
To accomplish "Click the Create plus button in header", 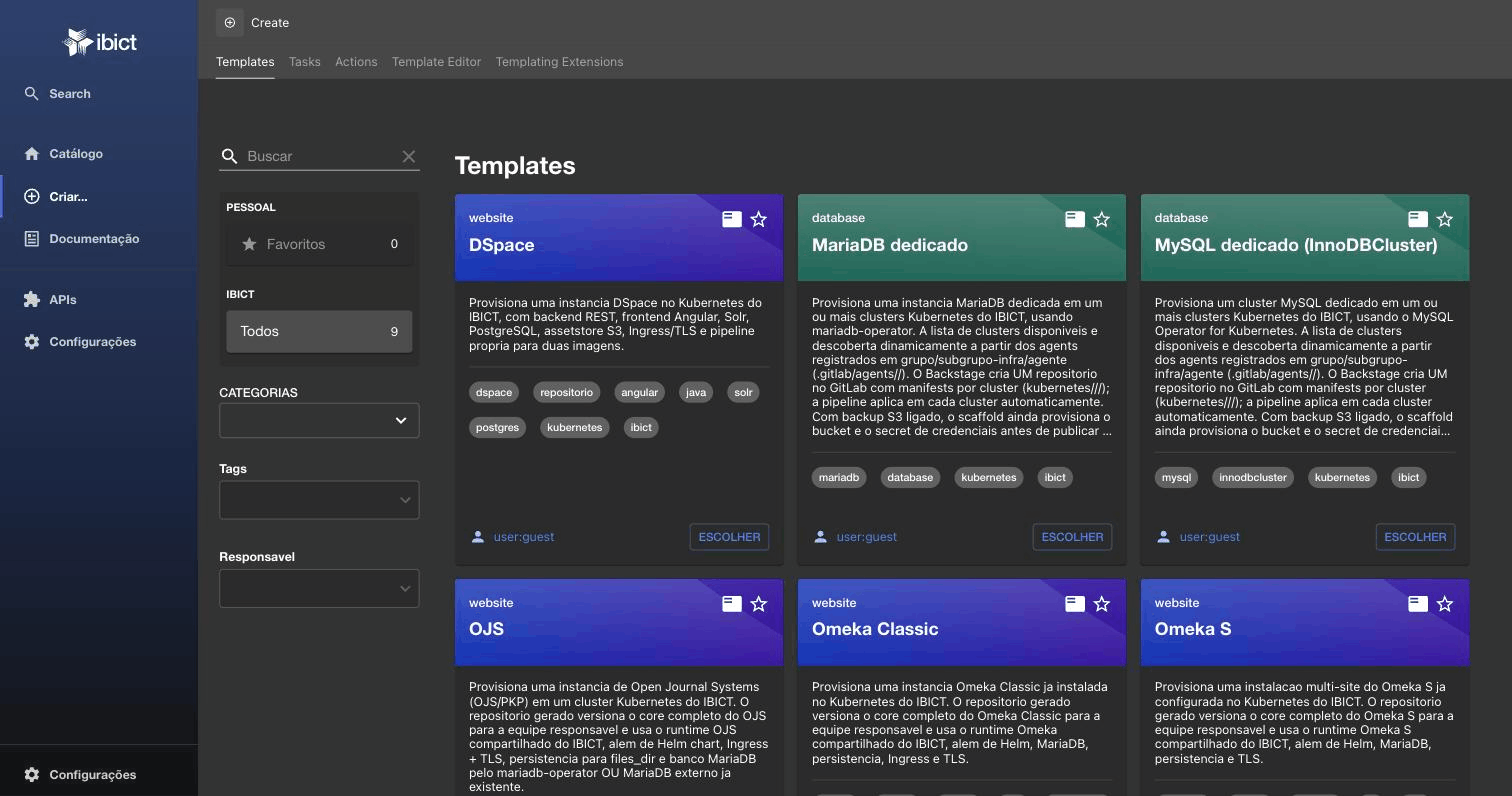I will 229,22.
